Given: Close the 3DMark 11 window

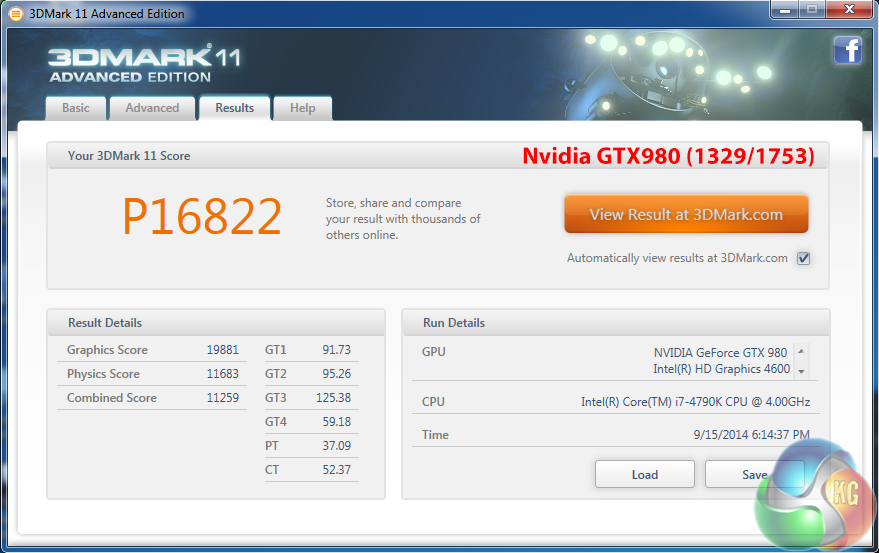Looking at the screenshot, I should (849, 10).
